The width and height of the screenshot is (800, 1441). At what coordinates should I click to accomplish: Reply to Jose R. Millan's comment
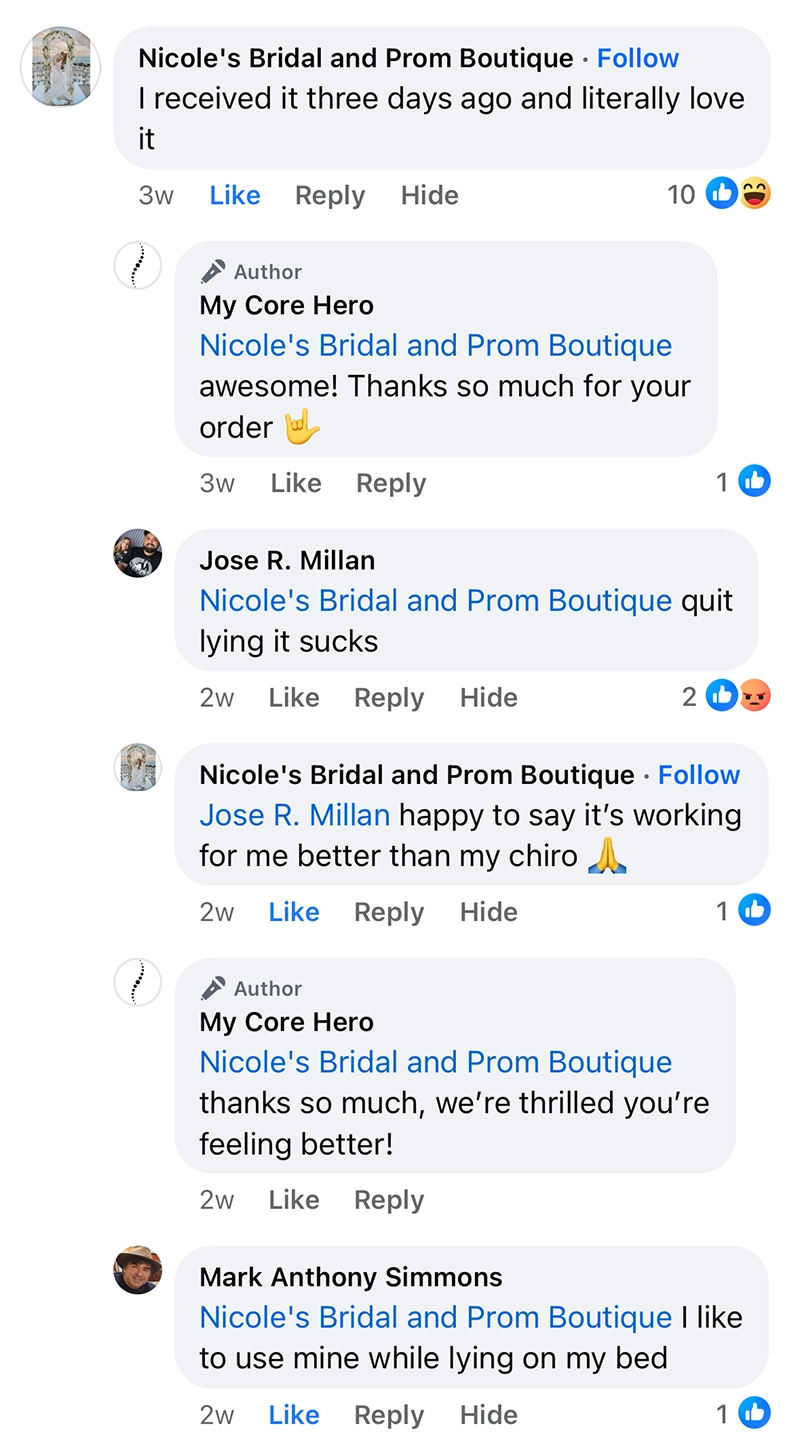pos(389,697)
